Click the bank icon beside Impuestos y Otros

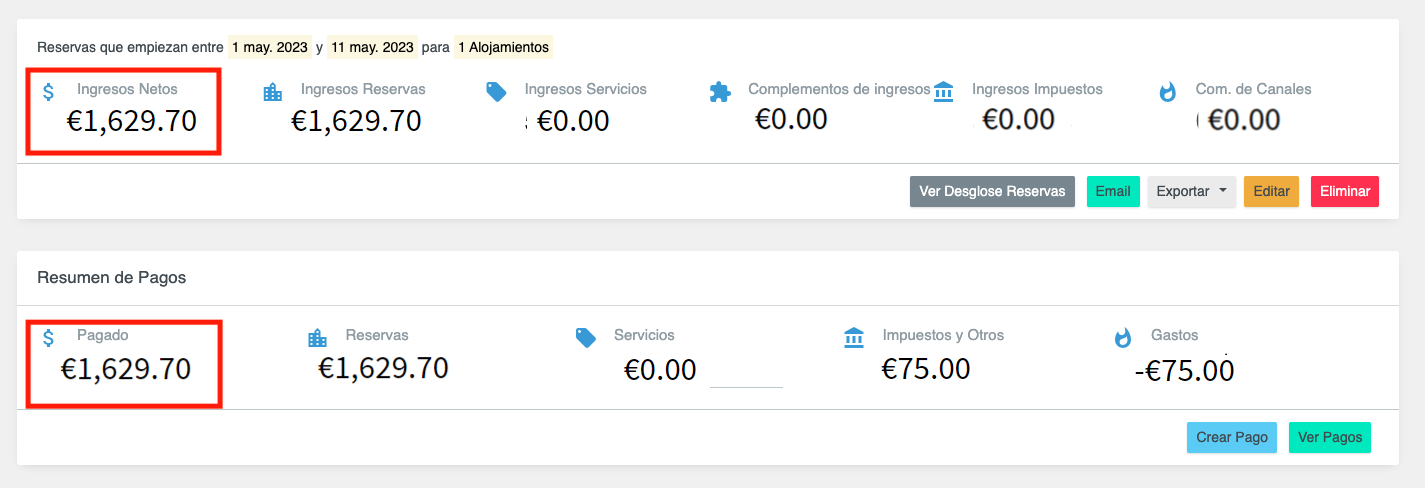click(x=854, y=338)
